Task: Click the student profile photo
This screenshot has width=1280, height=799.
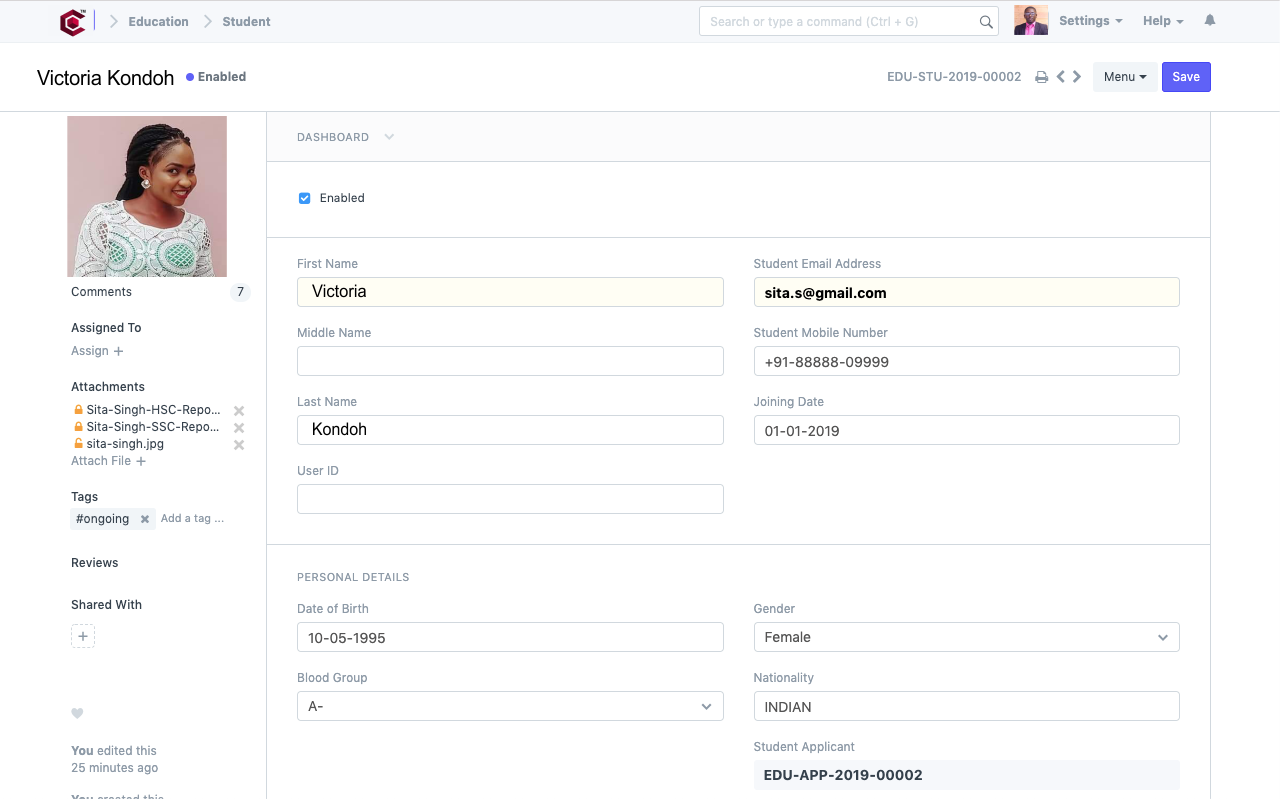Action: click(x=147, y=196)
